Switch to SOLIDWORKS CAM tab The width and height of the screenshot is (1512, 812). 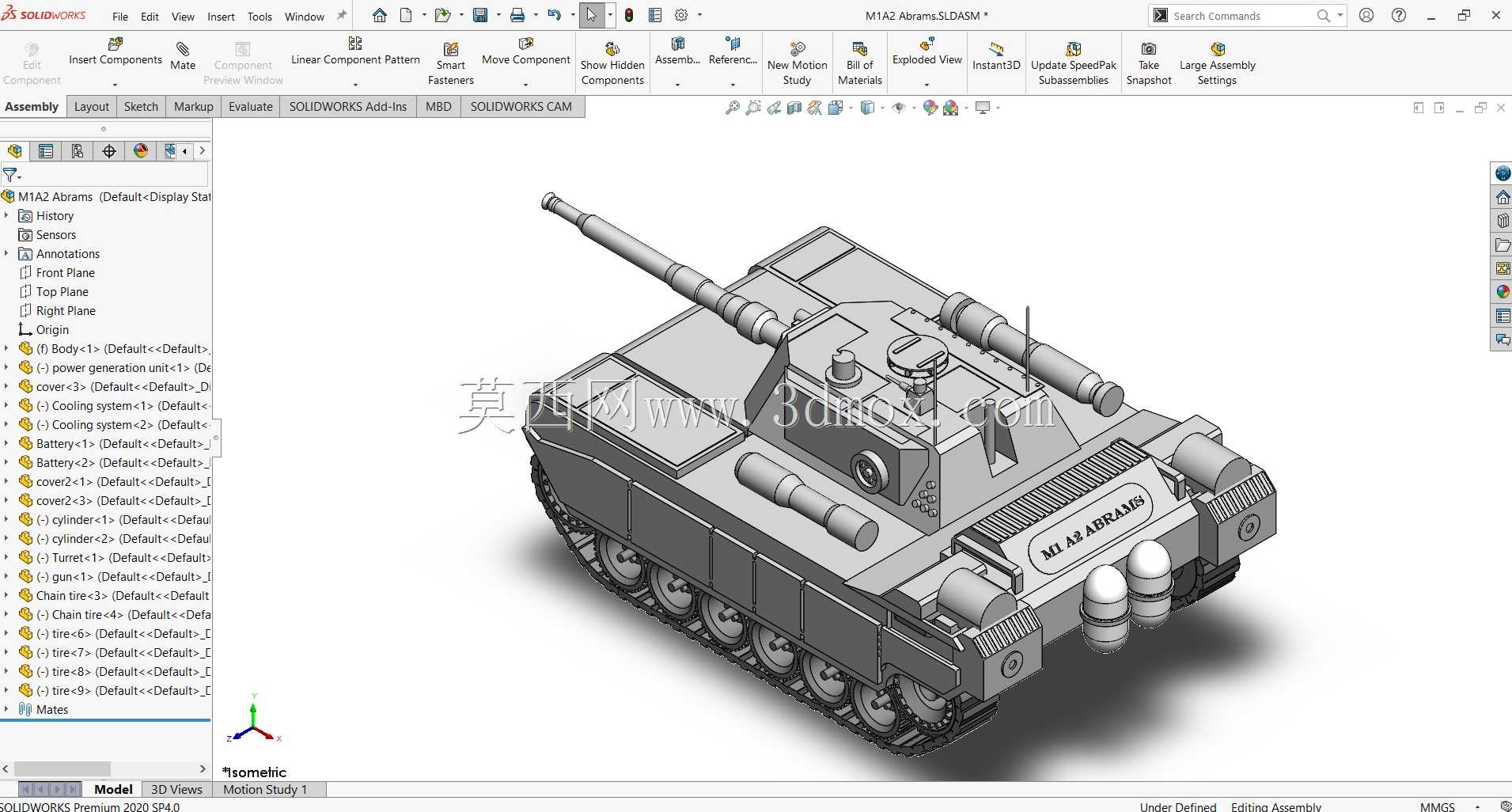521,107
